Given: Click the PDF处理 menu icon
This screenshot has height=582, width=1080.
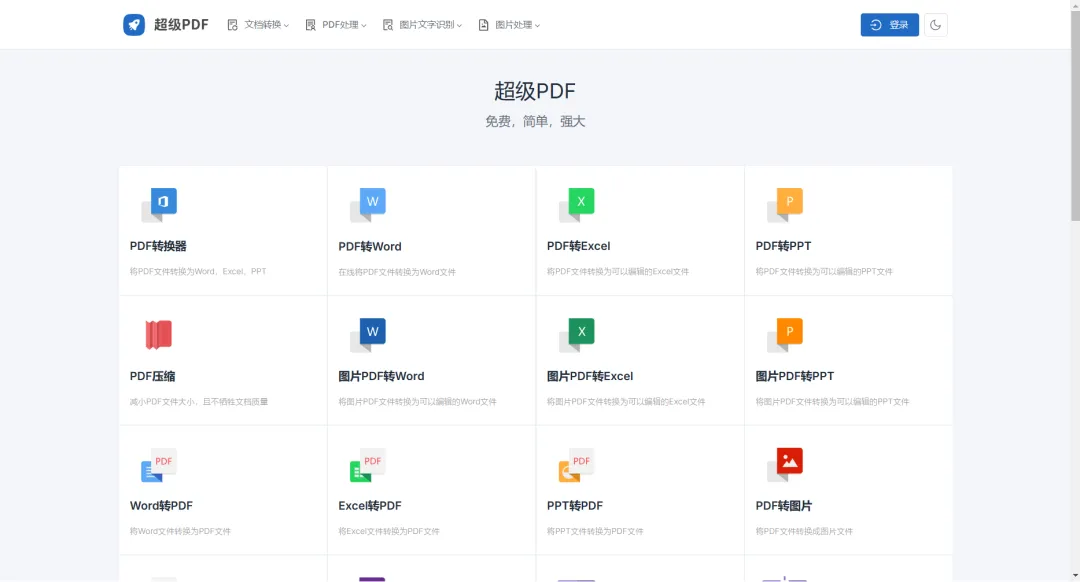Looking at the screenshot, I should tap(311, 25).
